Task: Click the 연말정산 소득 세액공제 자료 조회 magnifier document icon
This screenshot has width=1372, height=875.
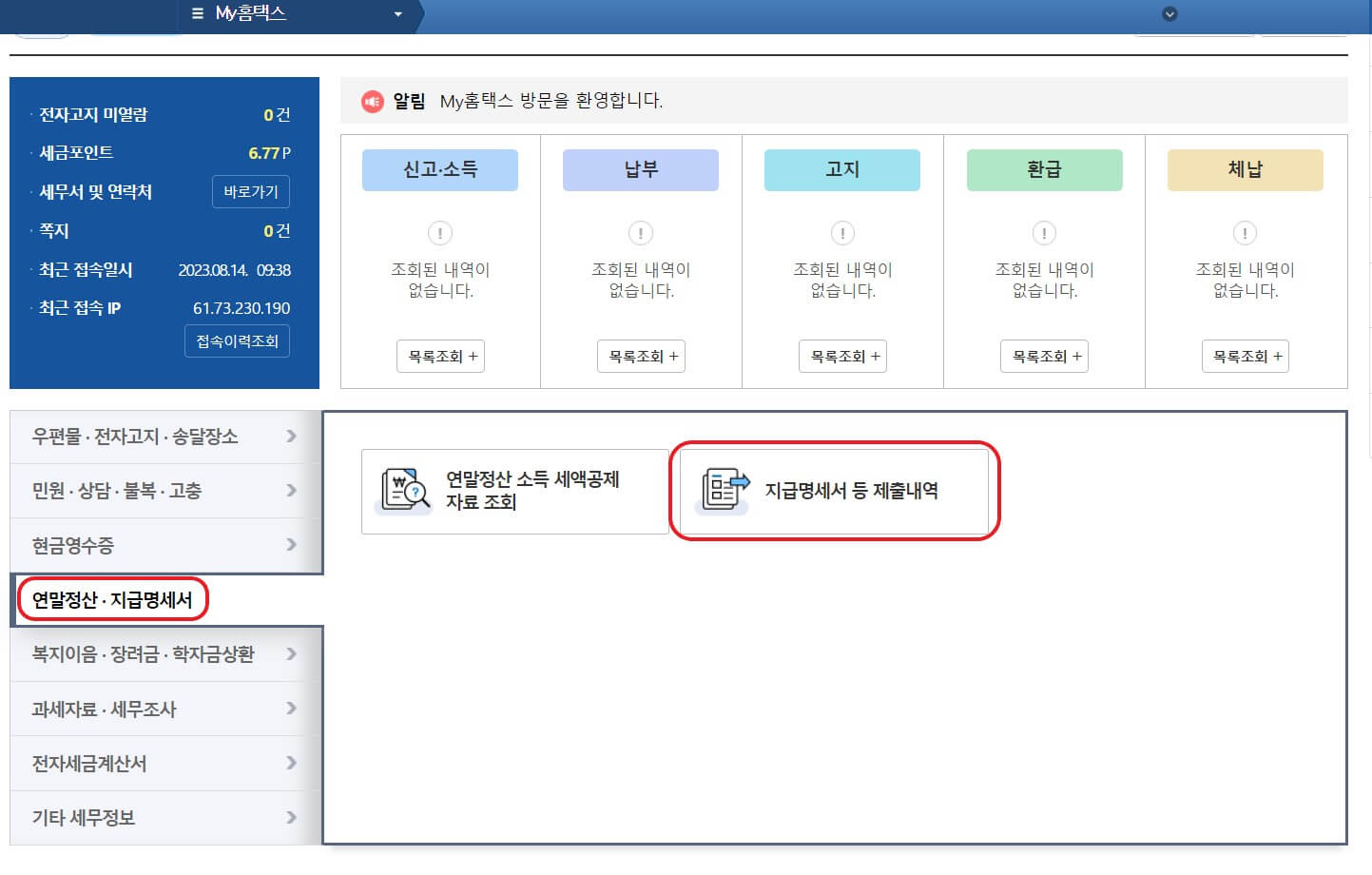Action: click(405, 491)
